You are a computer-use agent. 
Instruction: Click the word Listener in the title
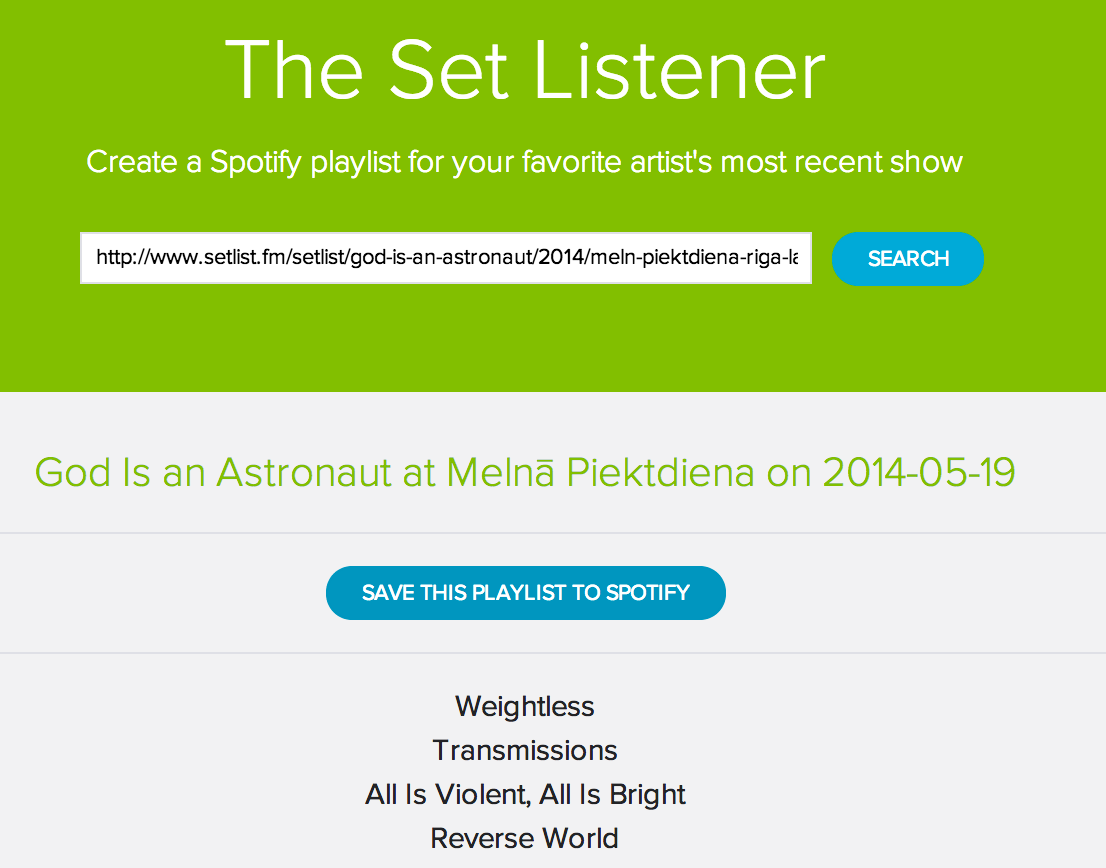680,70
